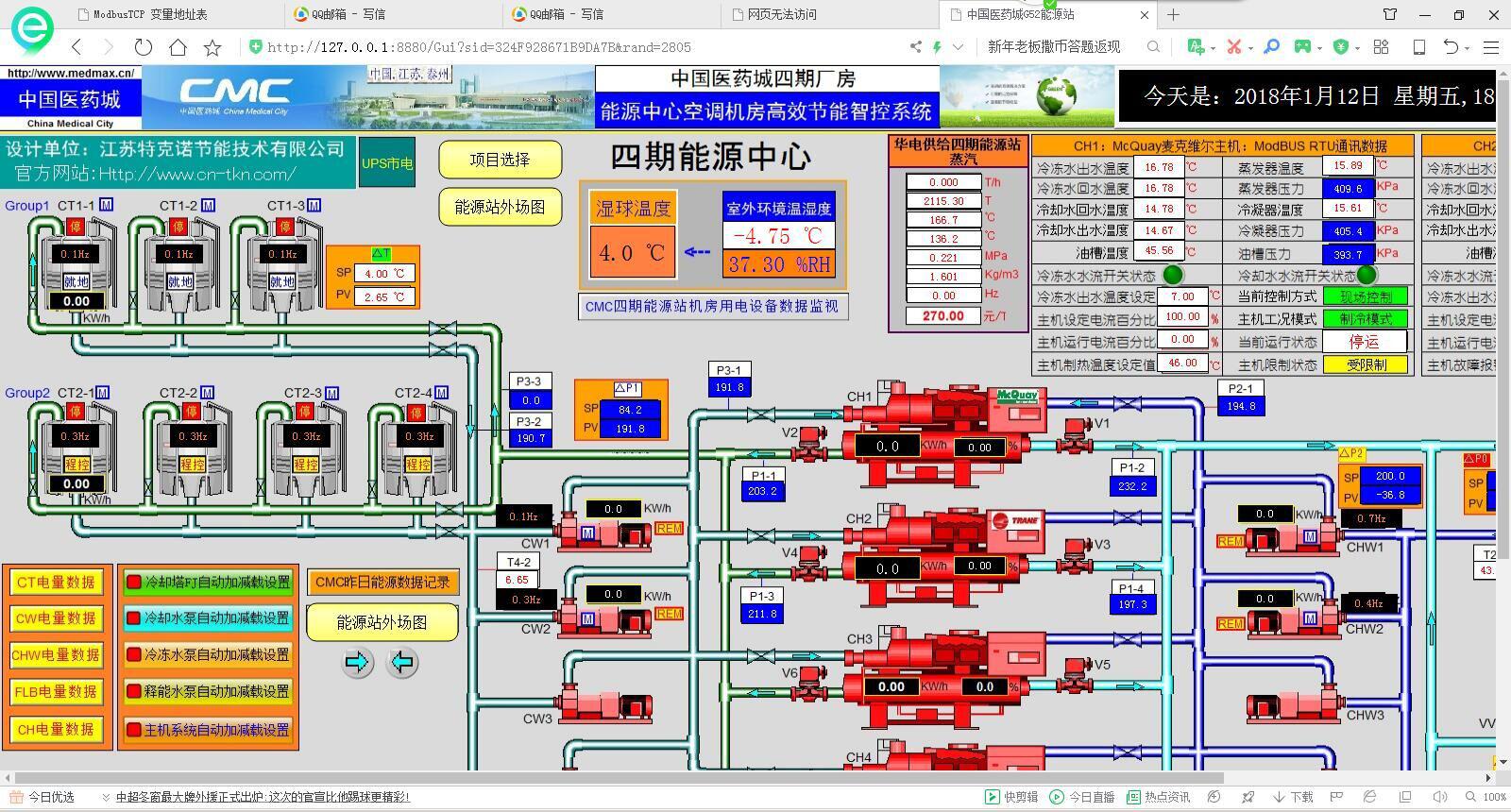Screen dimensions: 1511x812
Task: Toggle 冷却塔FJ自动加减载设置 option
Action: (x=208, y=583)
